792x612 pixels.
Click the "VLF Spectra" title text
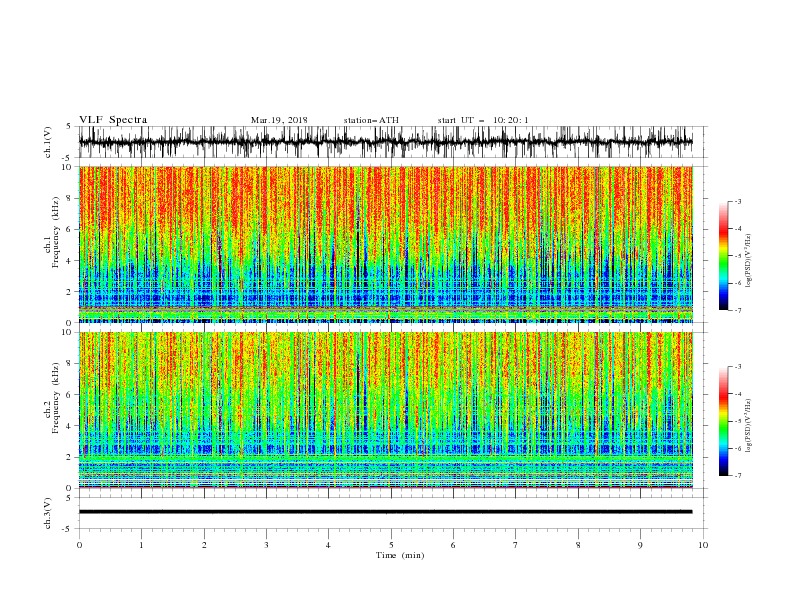tap(113, 120)
